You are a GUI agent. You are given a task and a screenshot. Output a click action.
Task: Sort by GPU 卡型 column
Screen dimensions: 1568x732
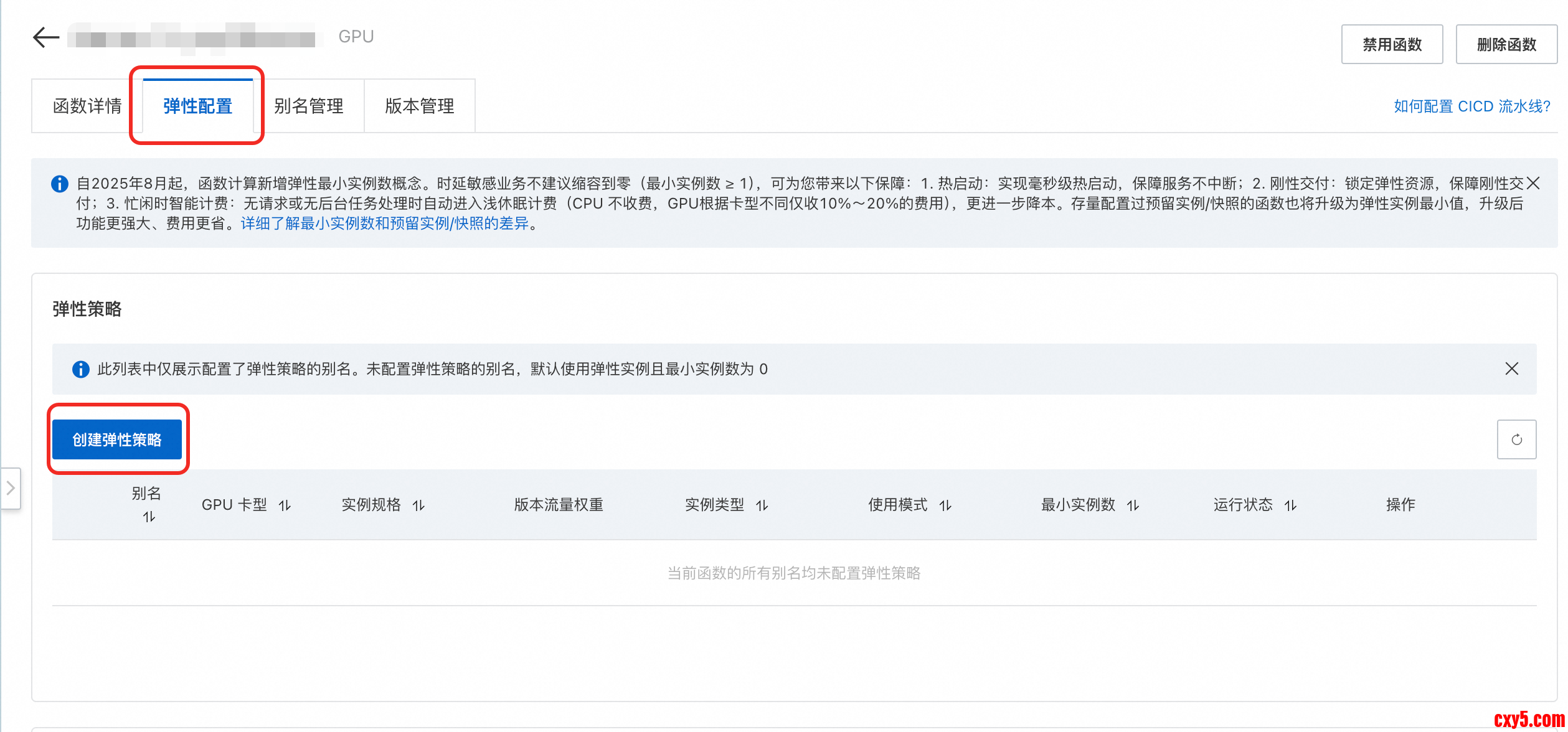[285, 505]
